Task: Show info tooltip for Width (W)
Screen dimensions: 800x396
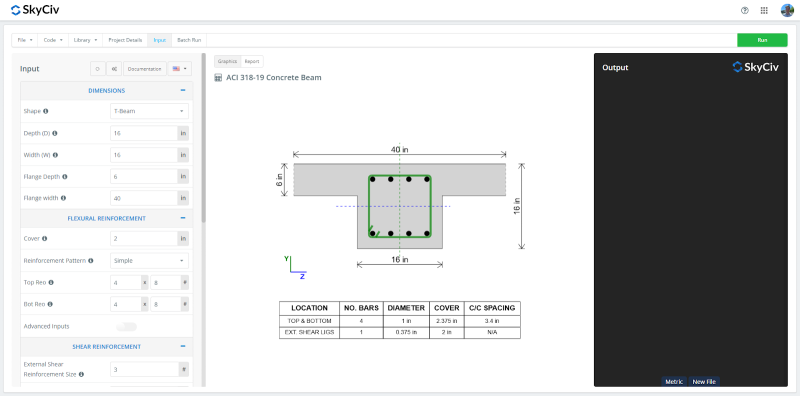Action: tap(55, 155)
